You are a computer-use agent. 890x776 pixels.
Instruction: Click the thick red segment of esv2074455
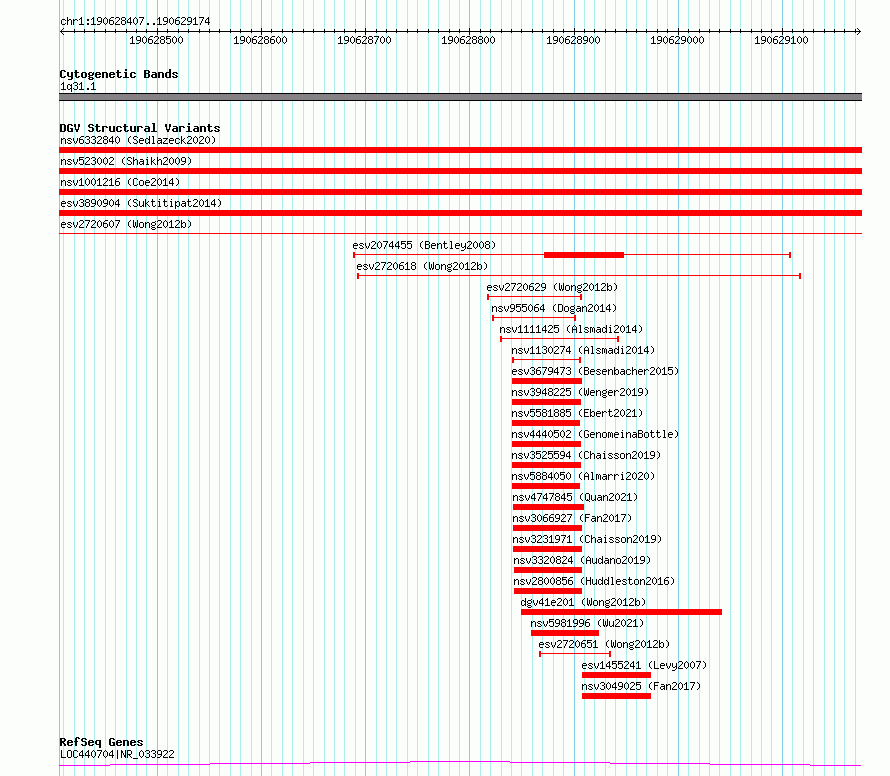[583, 255]
